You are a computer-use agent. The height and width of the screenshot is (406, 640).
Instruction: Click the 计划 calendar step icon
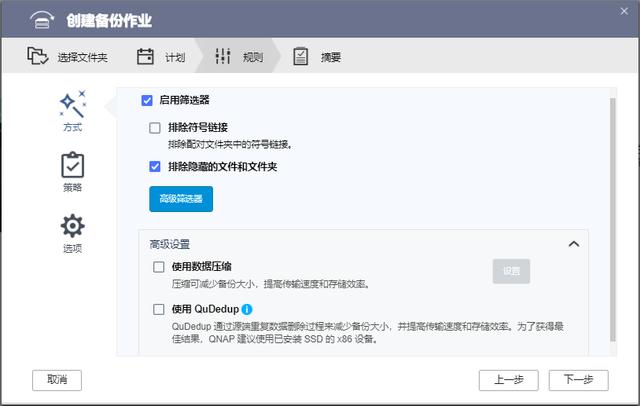coord(145,56)
